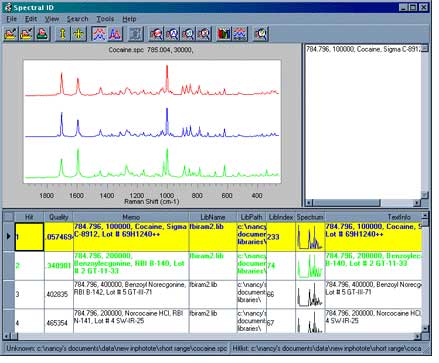Open the Edit menu
Screen dimensions: 439x363
(x=31, y=19)
